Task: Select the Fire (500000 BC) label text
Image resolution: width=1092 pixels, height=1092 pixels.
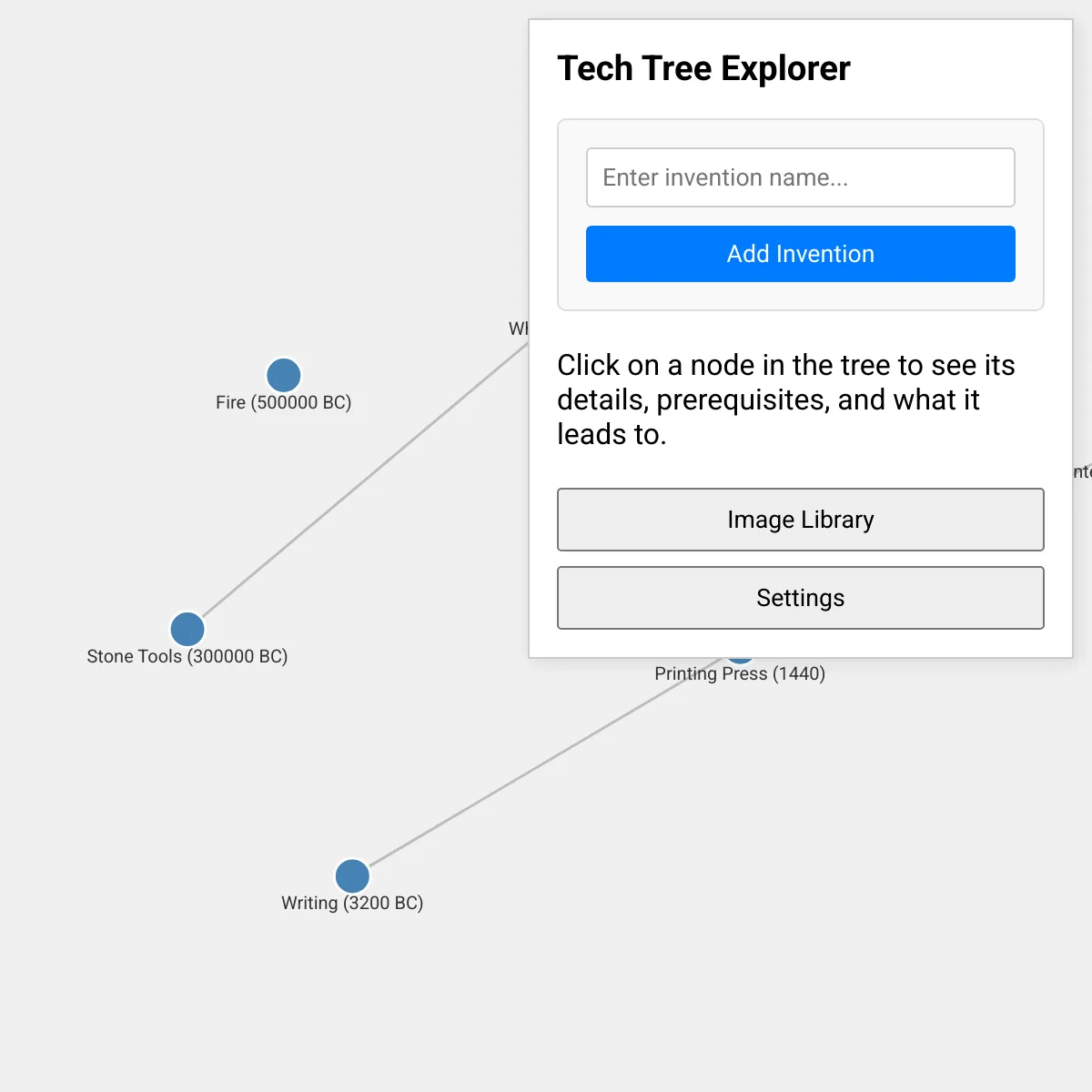Action: tap(283, 402)
